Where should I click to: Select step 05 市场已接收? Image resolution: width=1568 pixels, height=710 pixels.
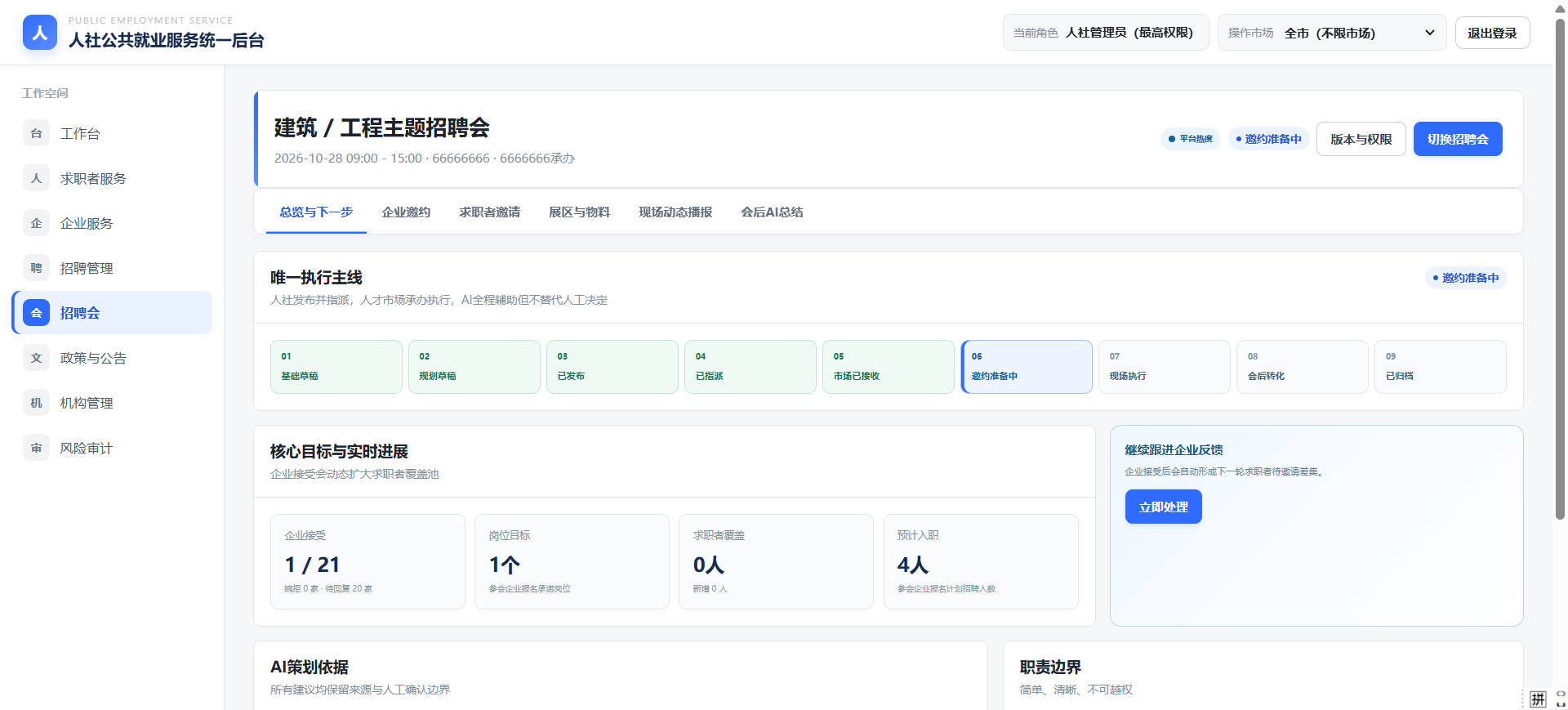(x=889, y=367)
